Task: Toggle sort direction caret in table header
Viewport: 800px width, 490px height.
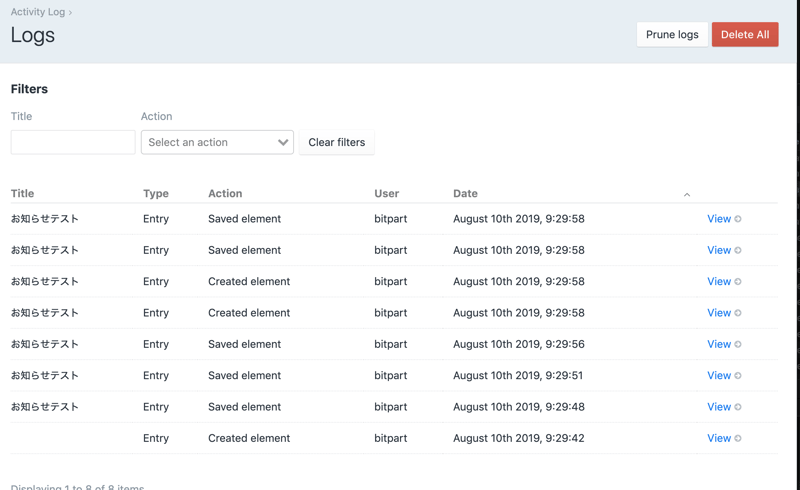Action: click(x=687, y=194)
